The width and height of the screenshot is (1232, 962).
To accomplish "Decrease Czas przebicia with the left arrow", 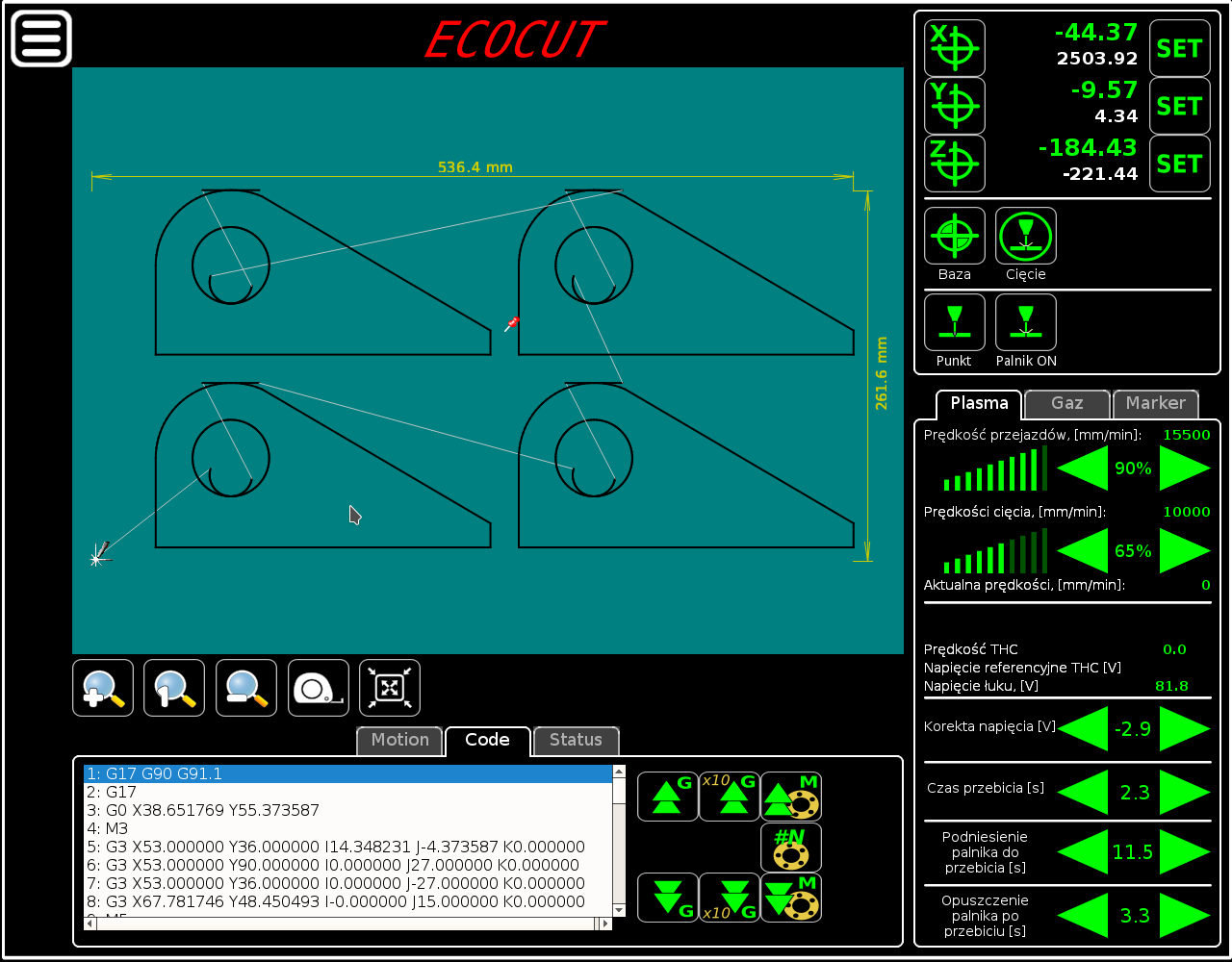I will [1083, 793].
